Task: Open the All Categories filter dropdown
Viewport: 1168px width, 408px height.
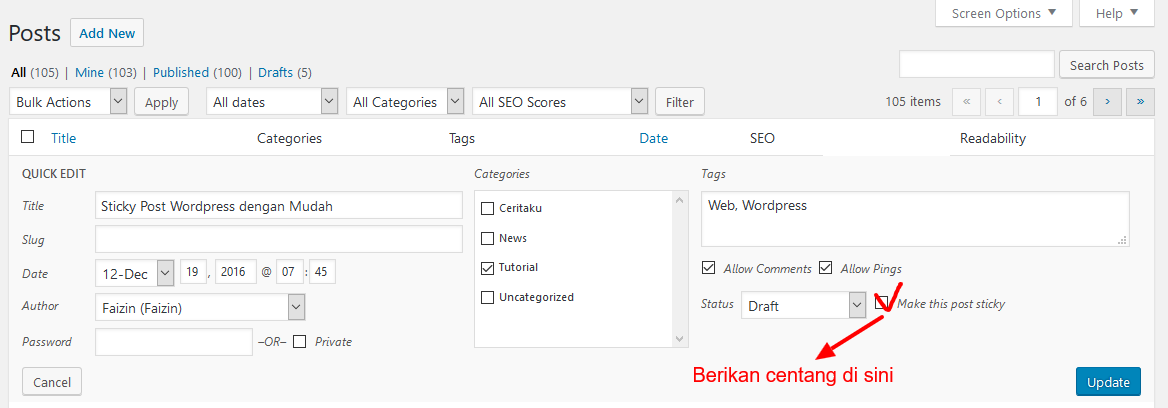Action: 406,102
